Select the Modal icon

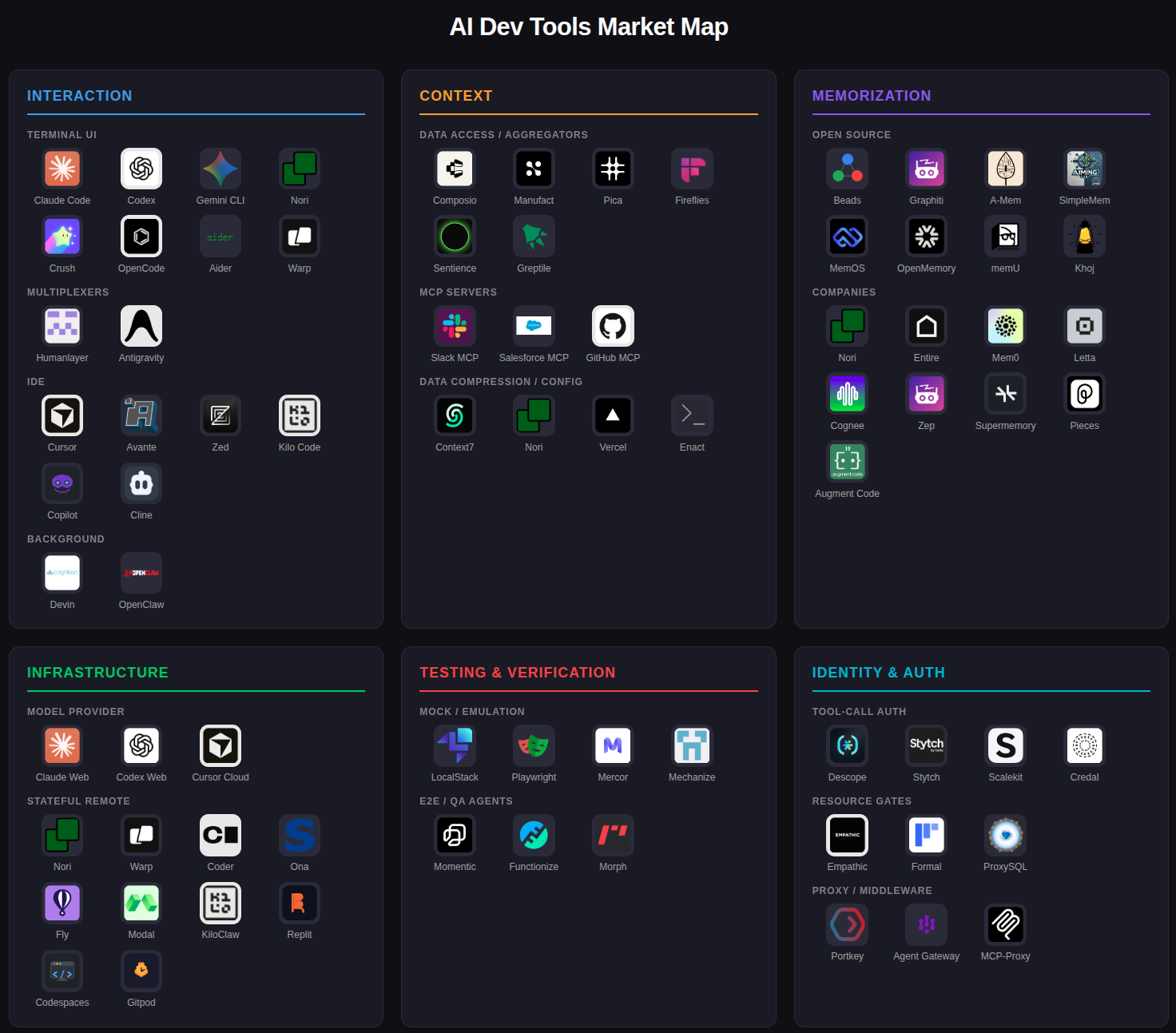coord(141,903)
